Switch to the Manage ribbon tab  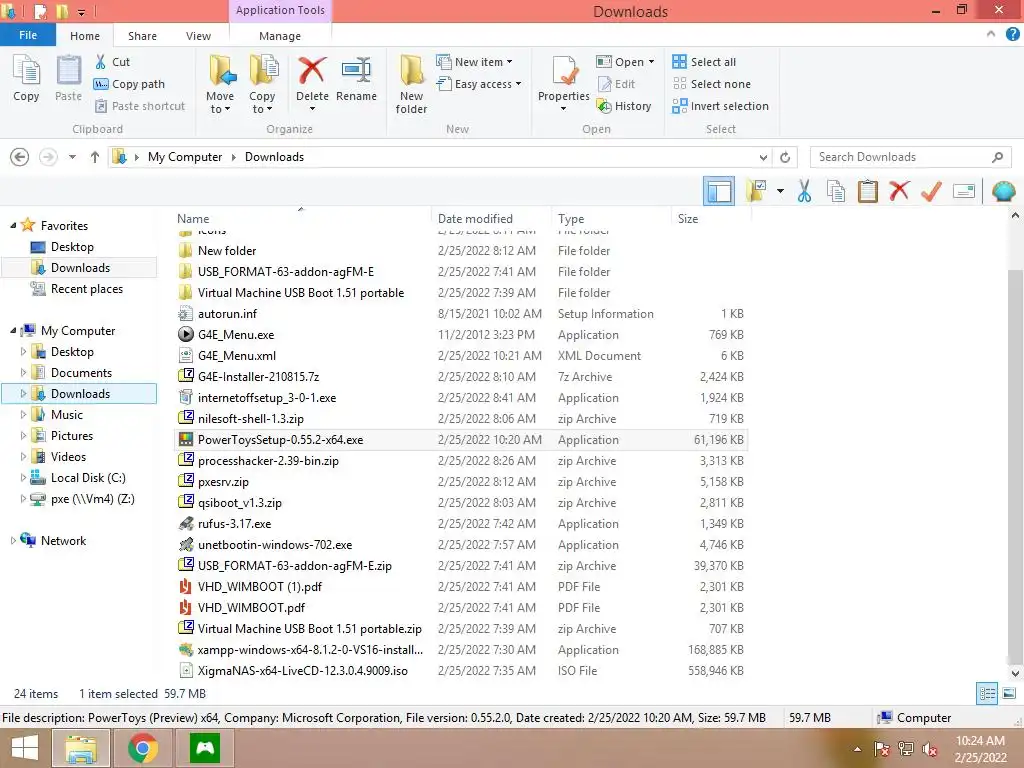[280, 36]
